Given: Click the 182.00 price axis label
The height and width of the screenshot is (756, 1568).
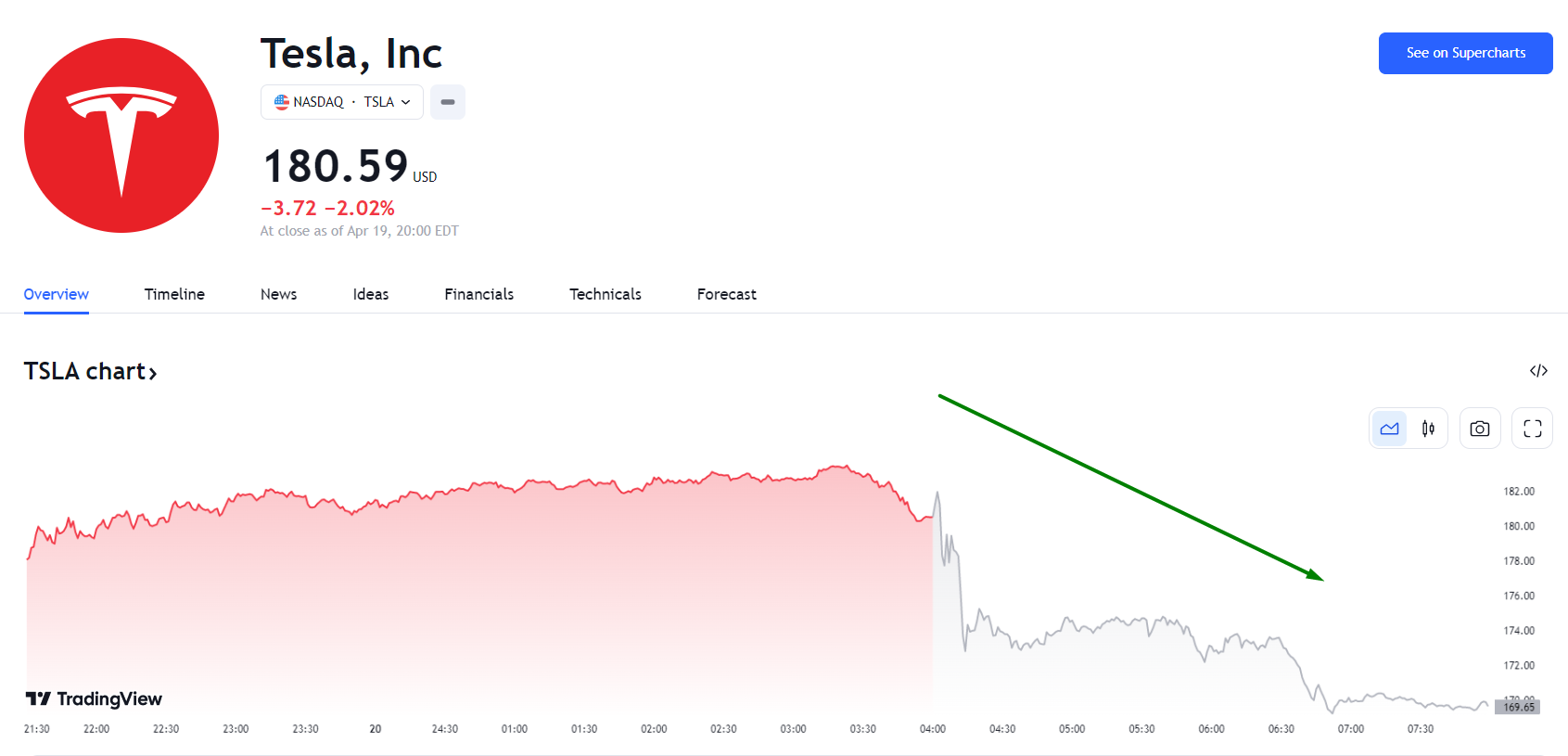Looking at the screenshot, I should tap(1519, 492).
